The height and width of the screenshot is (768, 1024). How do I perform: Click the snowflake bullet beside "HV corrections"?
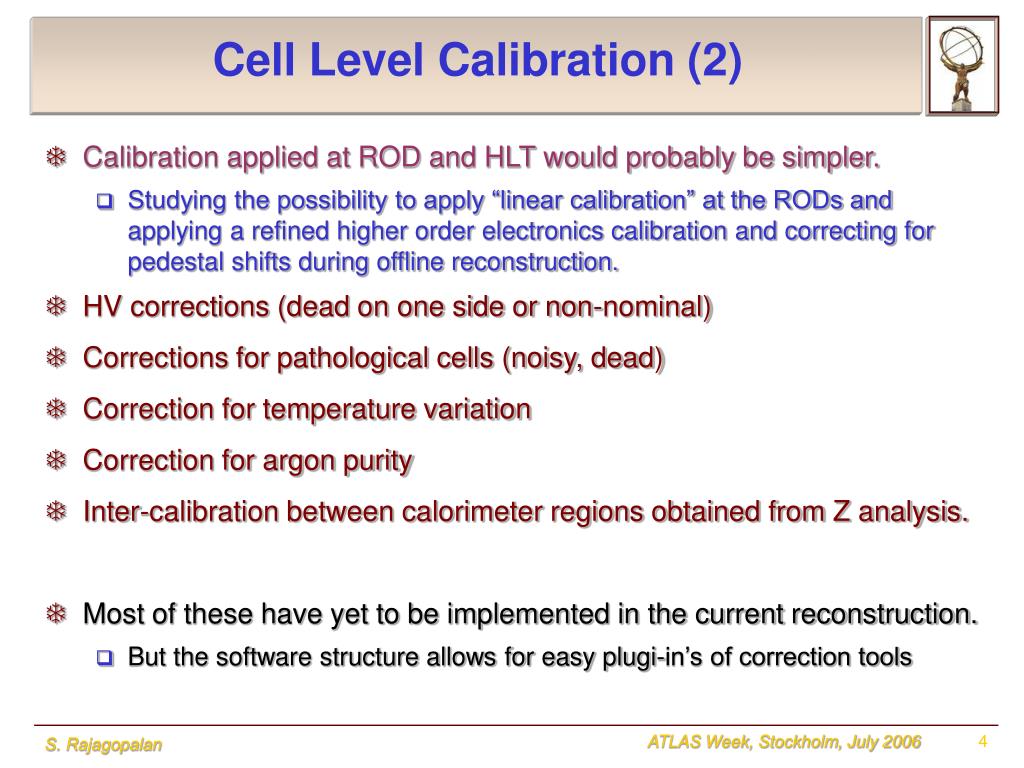click(57, 306)
